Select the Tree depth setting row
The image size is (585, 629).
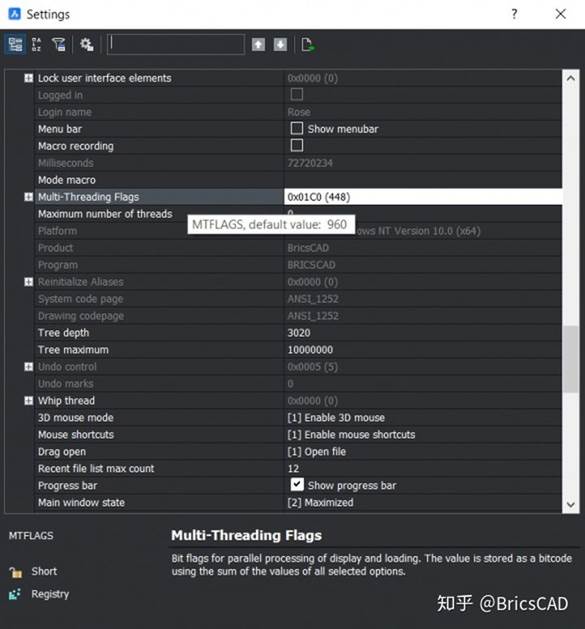[298, 333]
